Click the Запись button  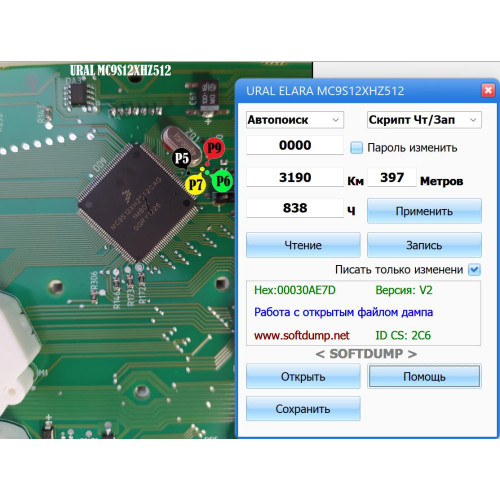tap(424, 245)
